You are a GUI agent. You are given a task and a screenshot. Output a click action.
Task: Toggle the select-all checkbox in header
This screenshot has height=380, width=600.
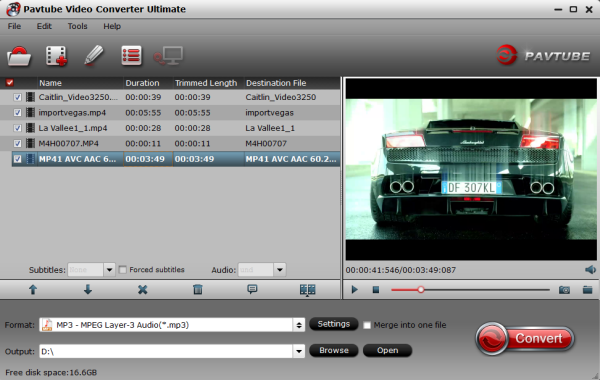[10, 83]
